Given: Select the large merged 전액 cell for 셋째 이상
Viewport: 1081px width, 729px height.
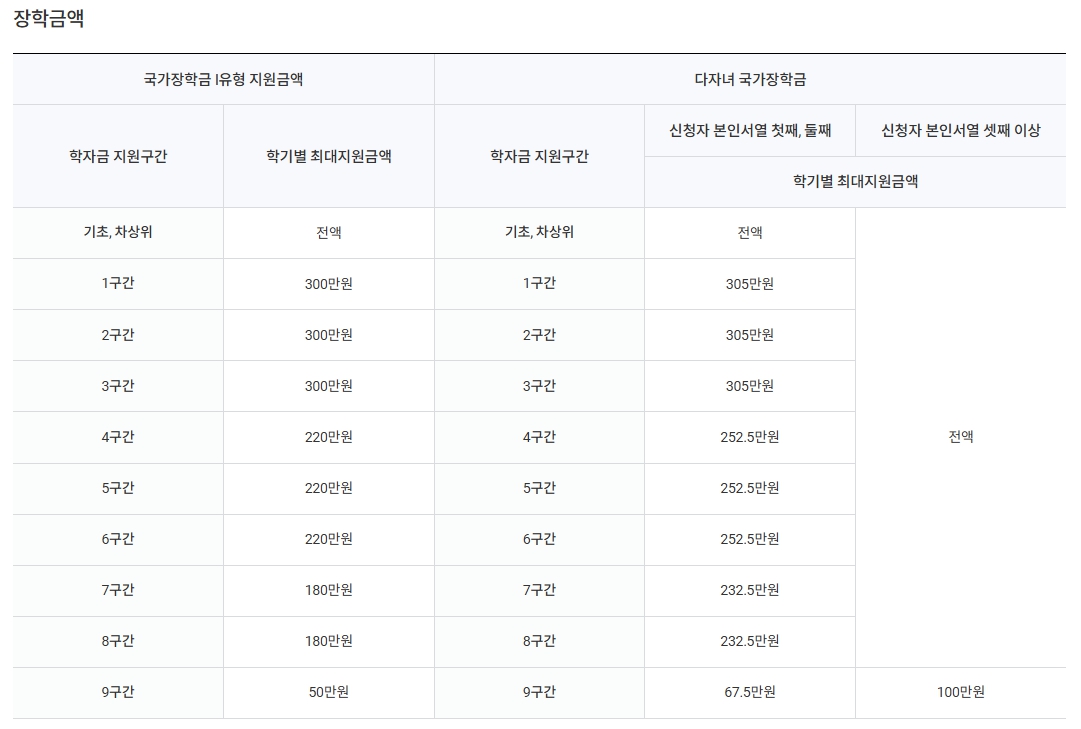Looking at the screenshot, I should [961, 437].
